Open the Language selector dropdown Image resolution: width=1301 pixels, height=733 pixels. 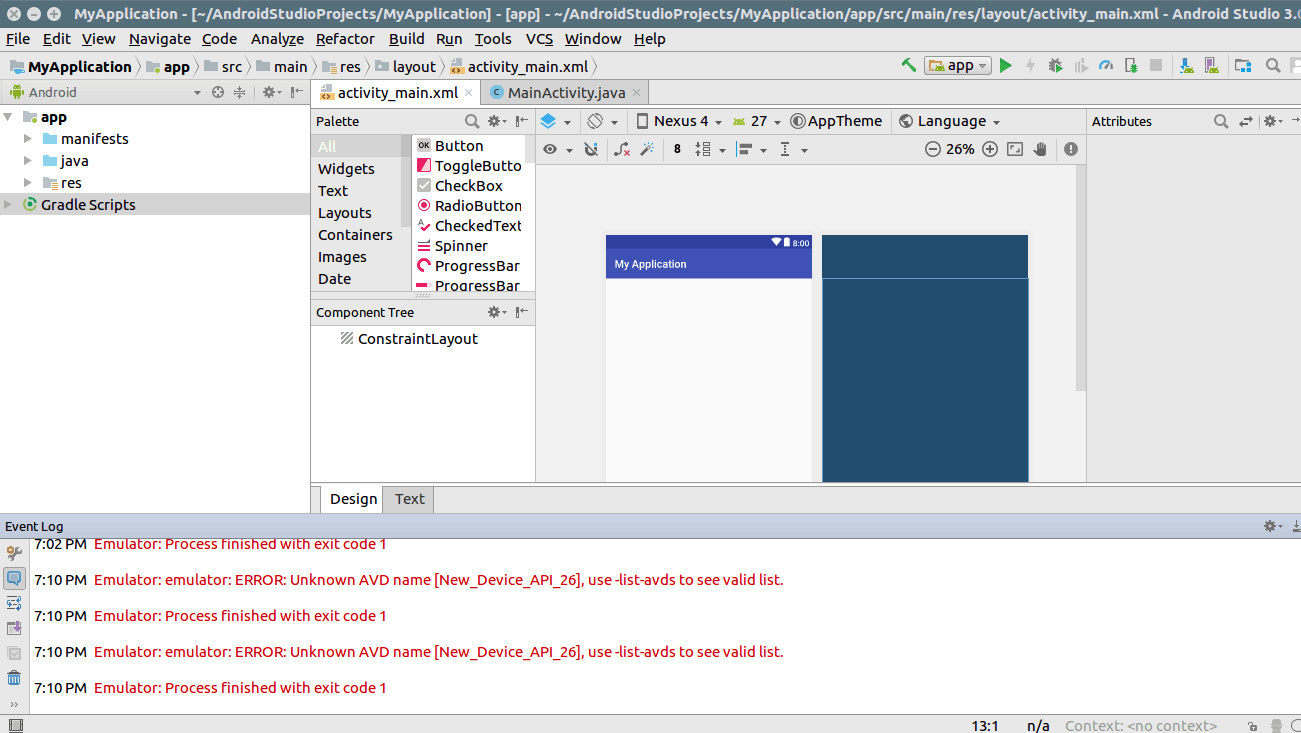pos(948,120)
